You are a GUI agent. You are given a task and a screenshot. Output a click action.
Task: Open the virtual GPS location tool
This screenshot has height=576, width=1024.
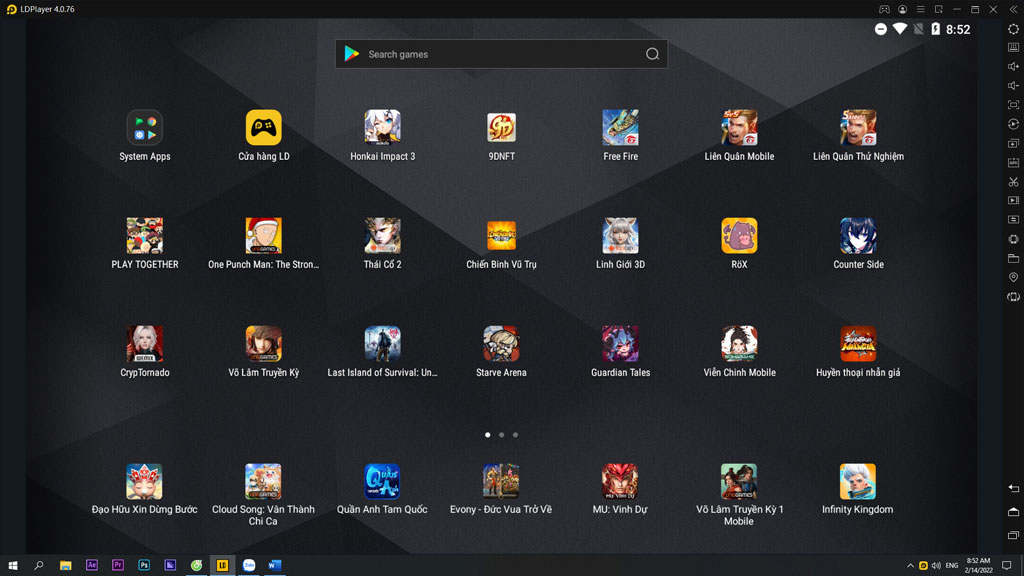point(1013,277)
